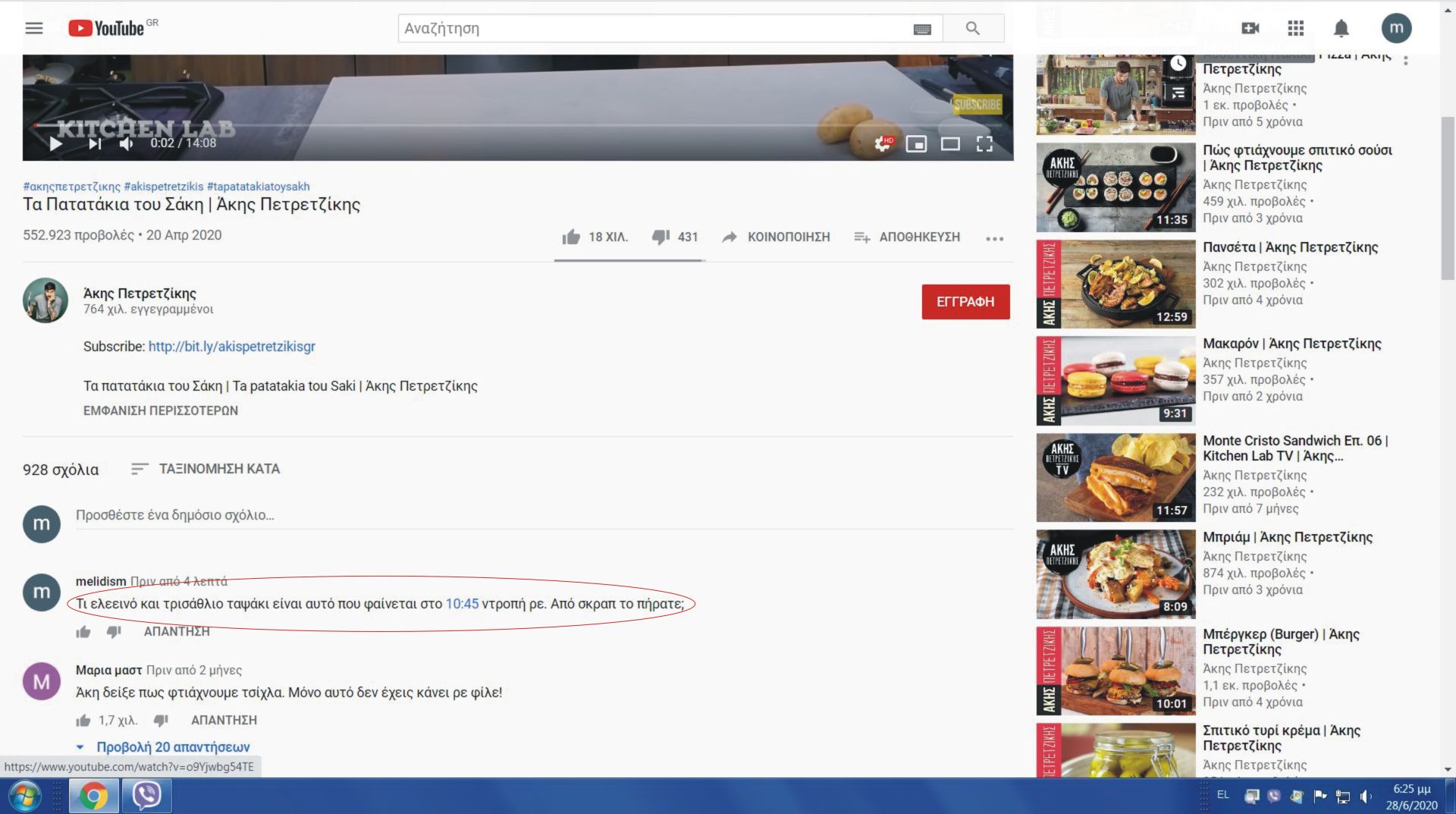1456x814 pixels.
Task: Open the Monte Cristo Sandwich video thumbnail
Action: tap(1116, 478)
